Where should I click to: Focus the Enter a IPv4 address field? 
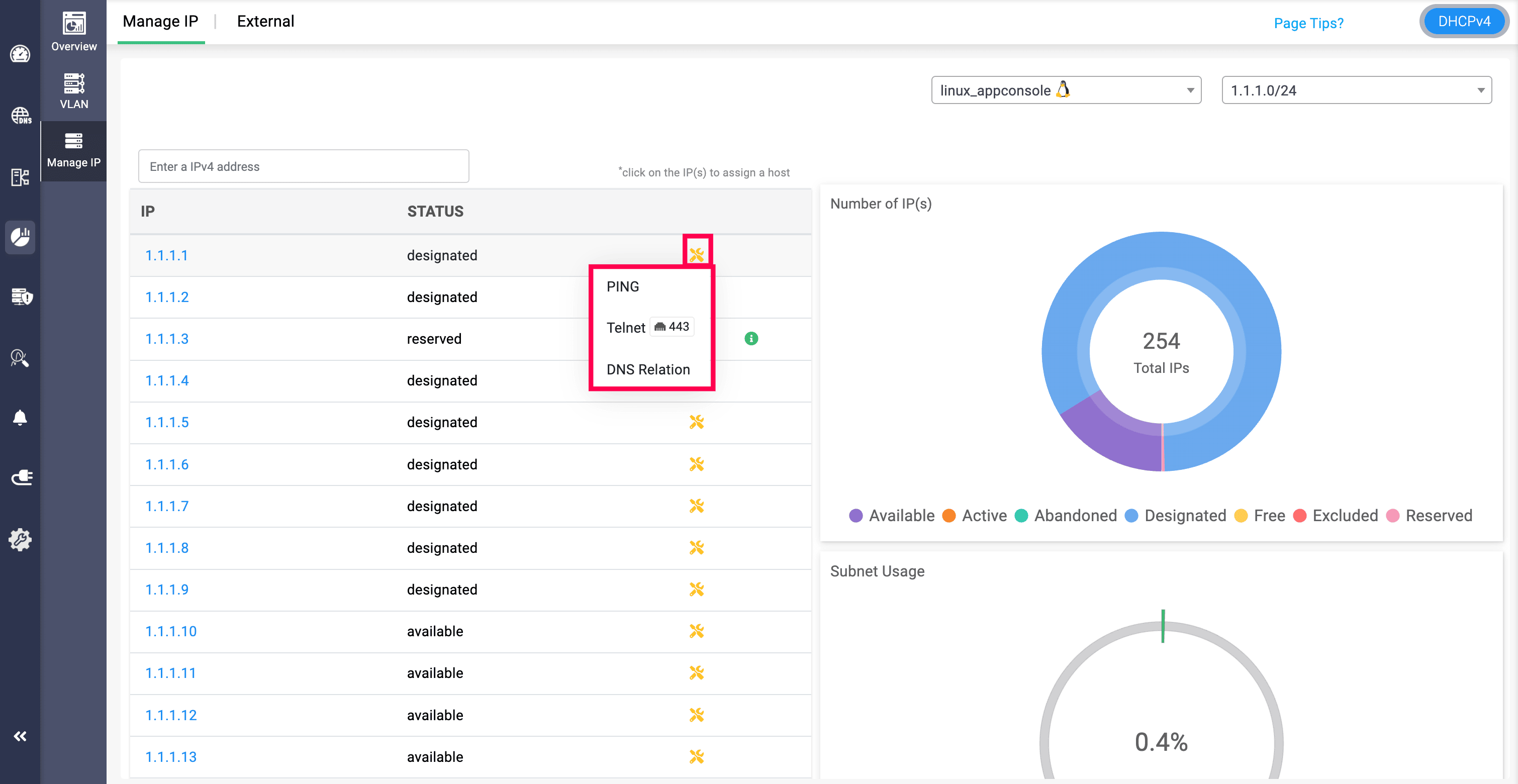click(304, 167)
